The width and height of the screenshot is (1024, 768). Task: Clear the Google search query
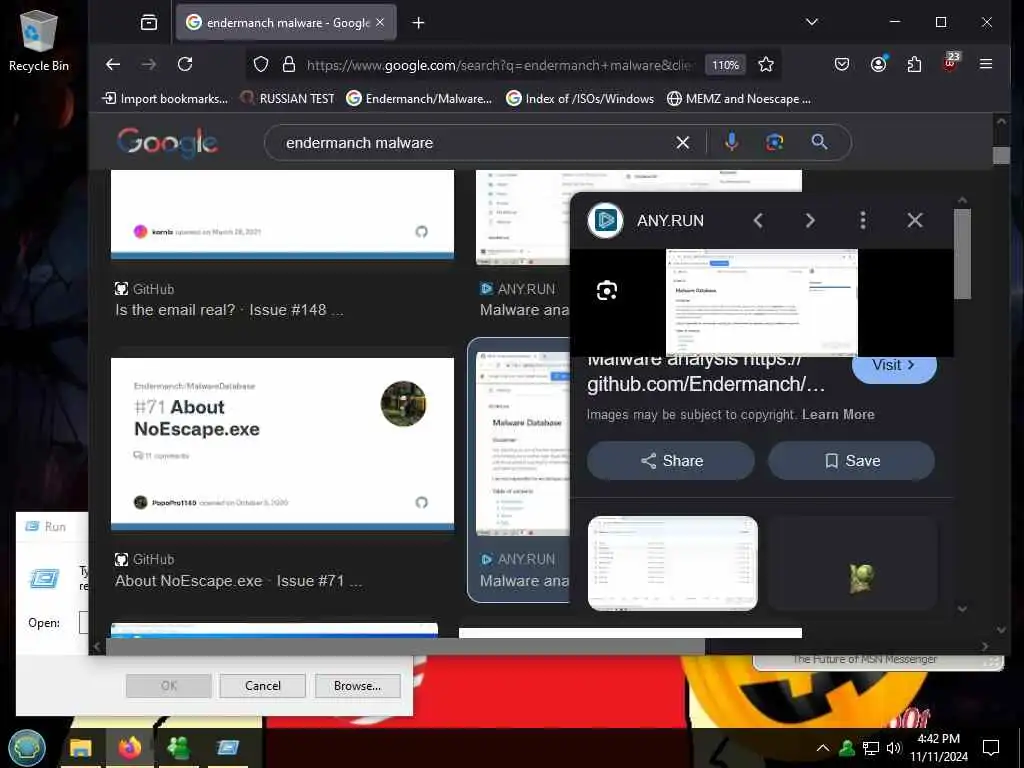[682, 142]
